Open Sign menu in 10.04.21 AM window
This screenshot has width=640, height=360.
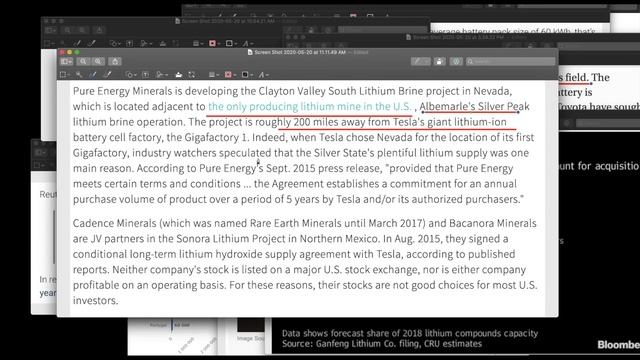click(x=146, y=43)
